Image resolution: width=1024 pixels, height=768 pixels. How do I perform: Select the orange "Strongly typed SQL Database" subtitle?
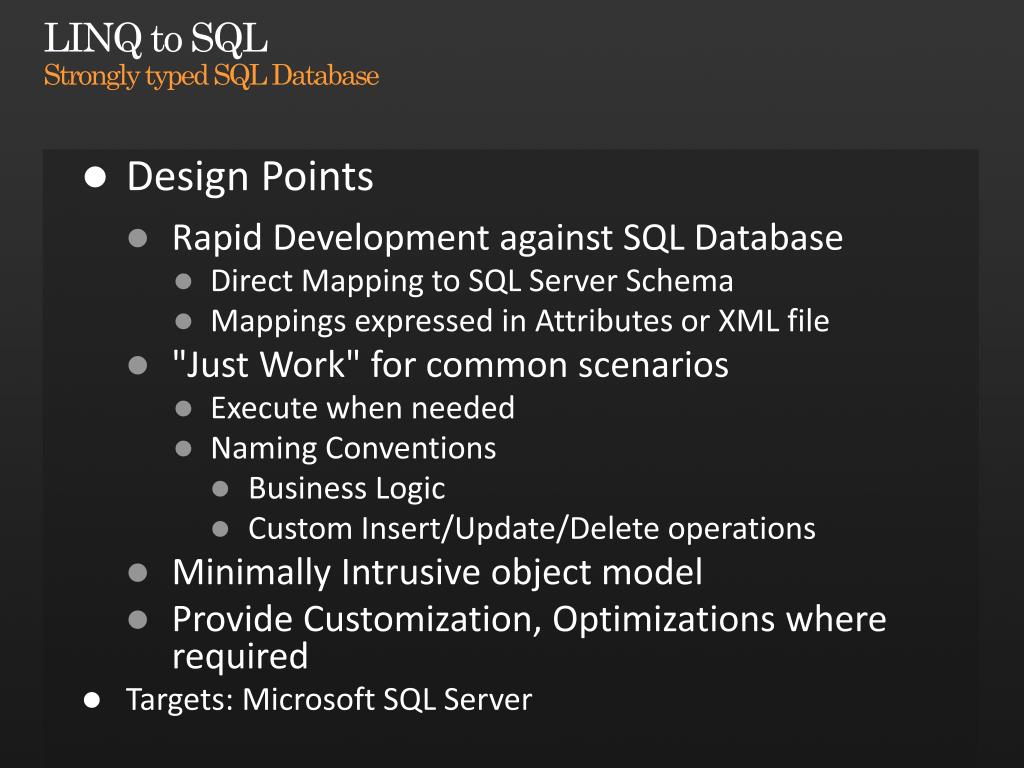click(x=211, y=76)
